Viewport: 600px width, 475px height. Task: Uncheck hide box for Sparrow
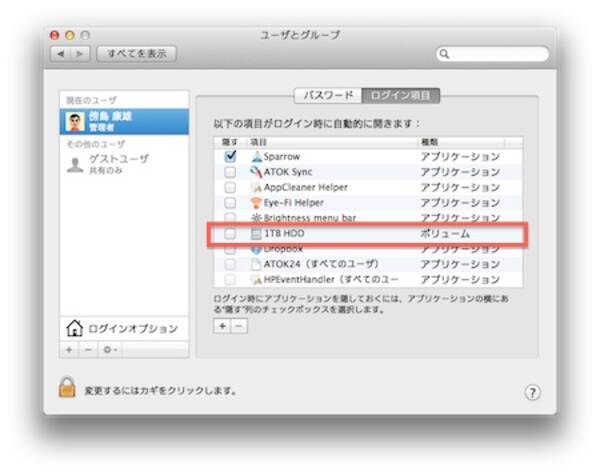[x=230, y=156]
